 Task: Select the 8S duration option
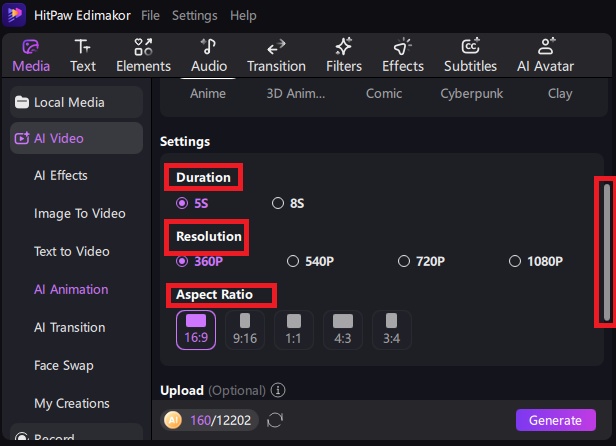pyautogui.click(x=288, y=203)
